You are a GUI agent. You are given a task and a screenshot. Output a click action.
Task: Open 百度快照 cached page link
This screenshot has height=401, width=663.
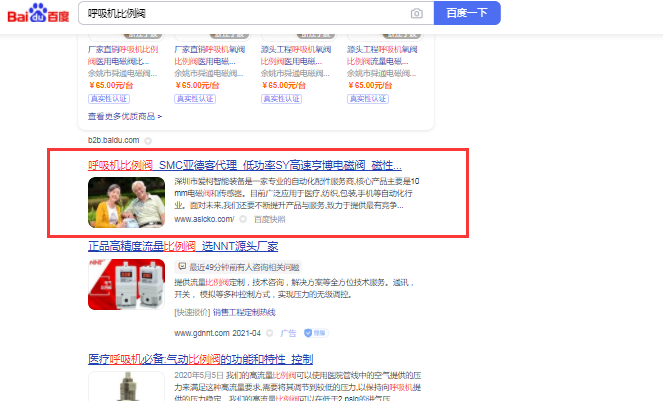269,220
